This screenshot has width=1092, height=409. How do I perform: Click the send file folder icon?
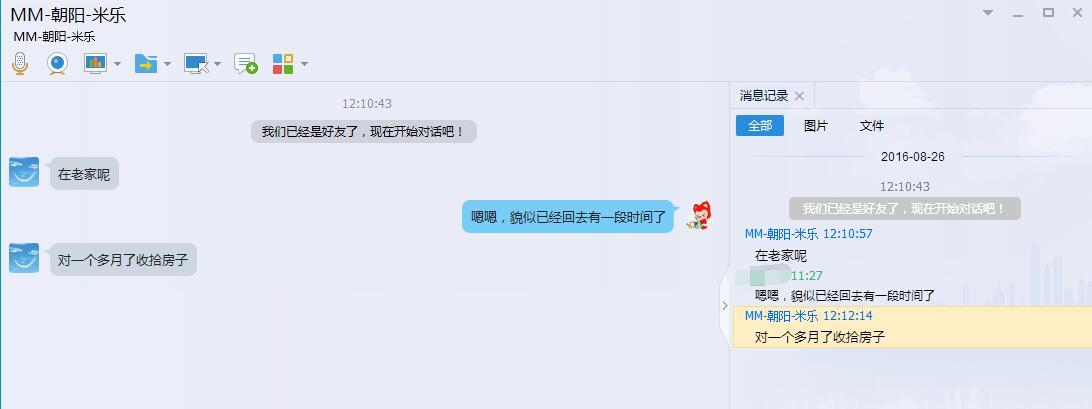pos(146,63)
